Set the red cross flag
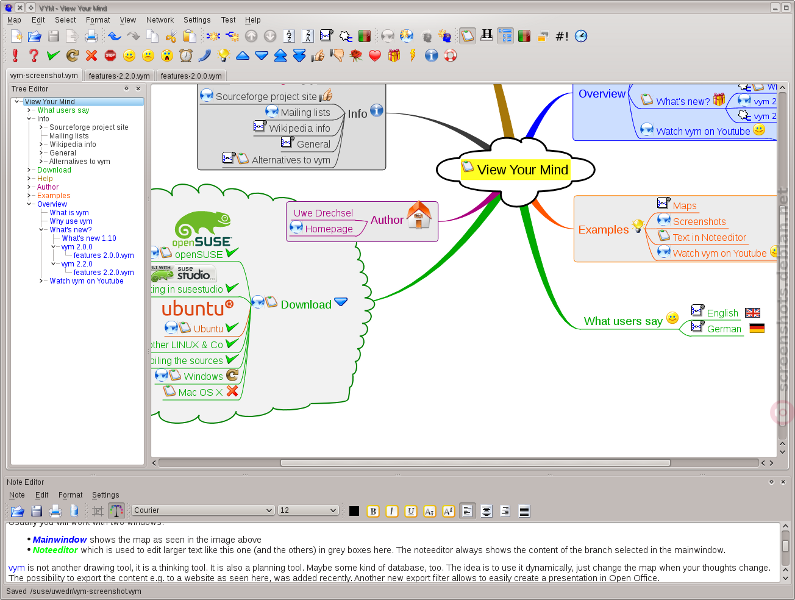Screen dimensions: 795x600 [x=91, y=55]
